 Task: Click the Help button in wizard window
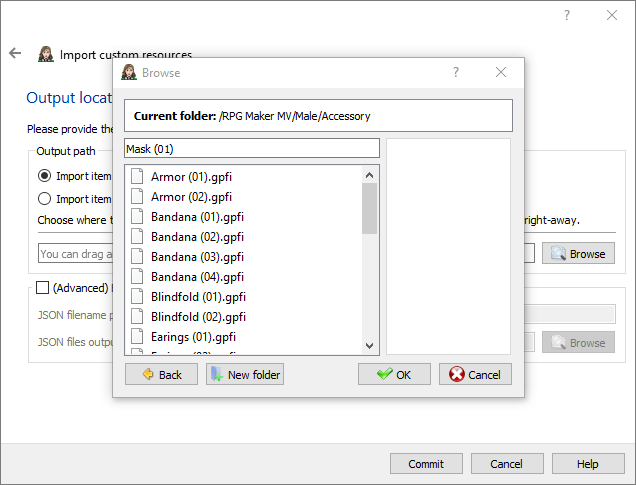click(588, 464)
